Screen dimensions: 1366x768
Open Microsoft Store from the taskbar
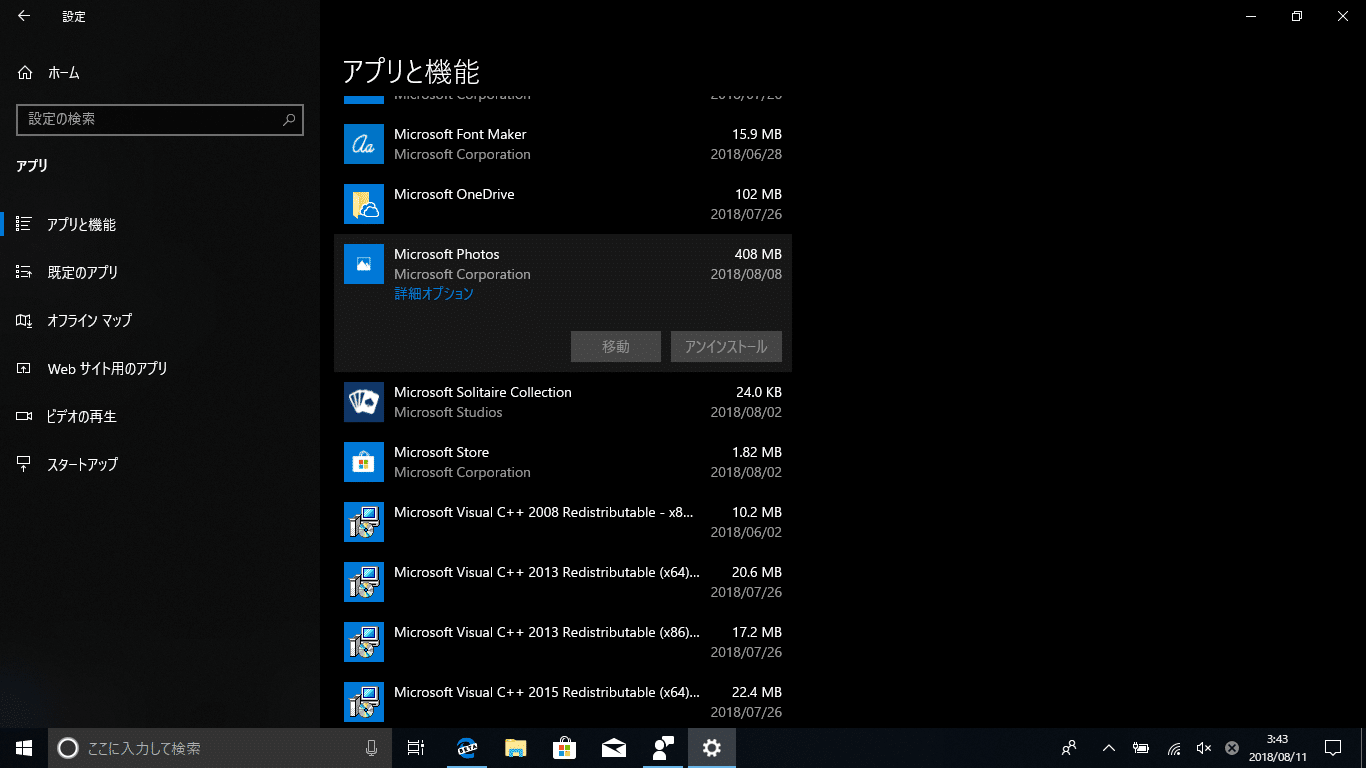(x=565, y=748)
